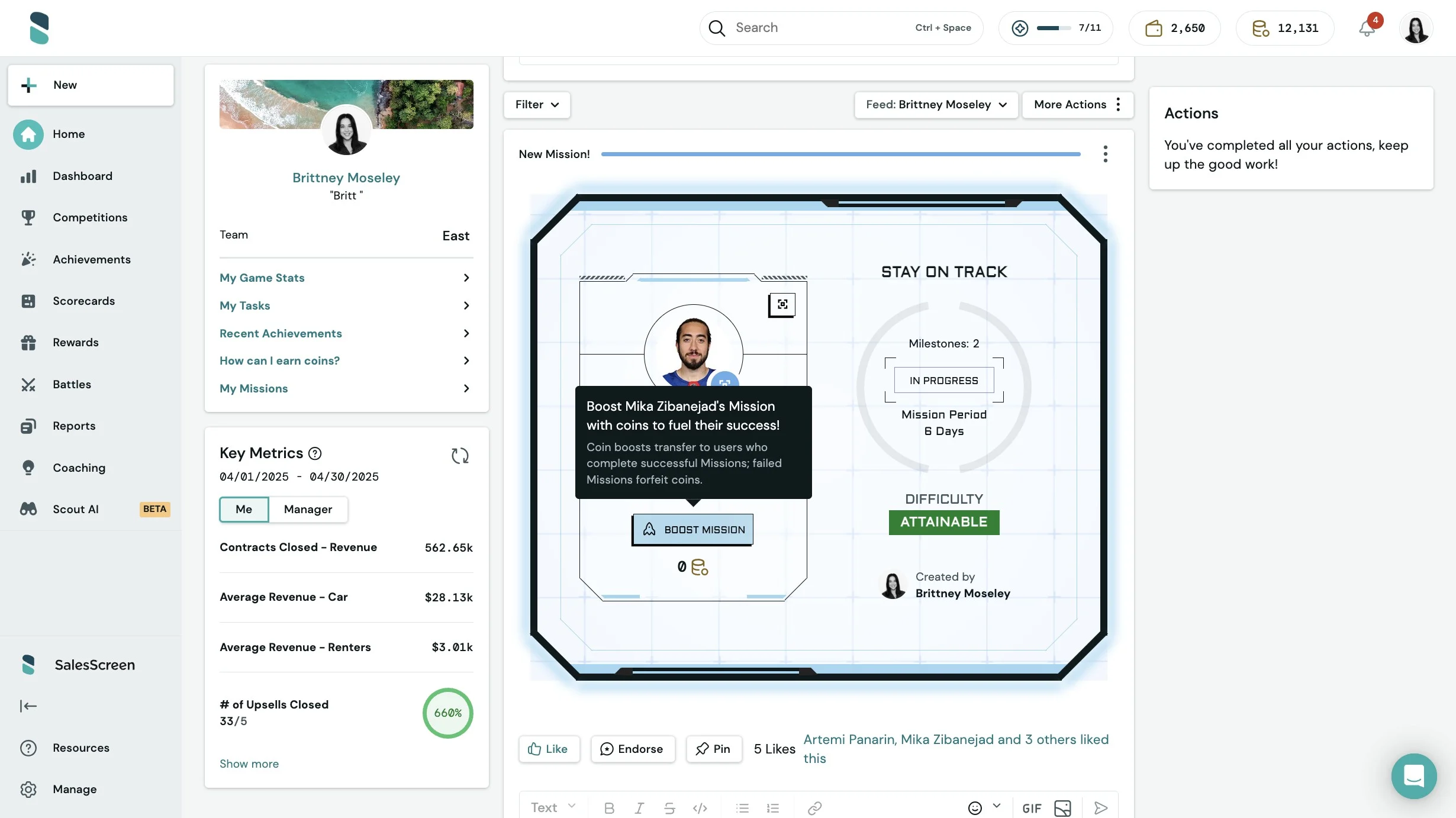This screenshot has width=1456, height=818.
Task: Expand How can I earn coins?
Action: coord(346,360)
